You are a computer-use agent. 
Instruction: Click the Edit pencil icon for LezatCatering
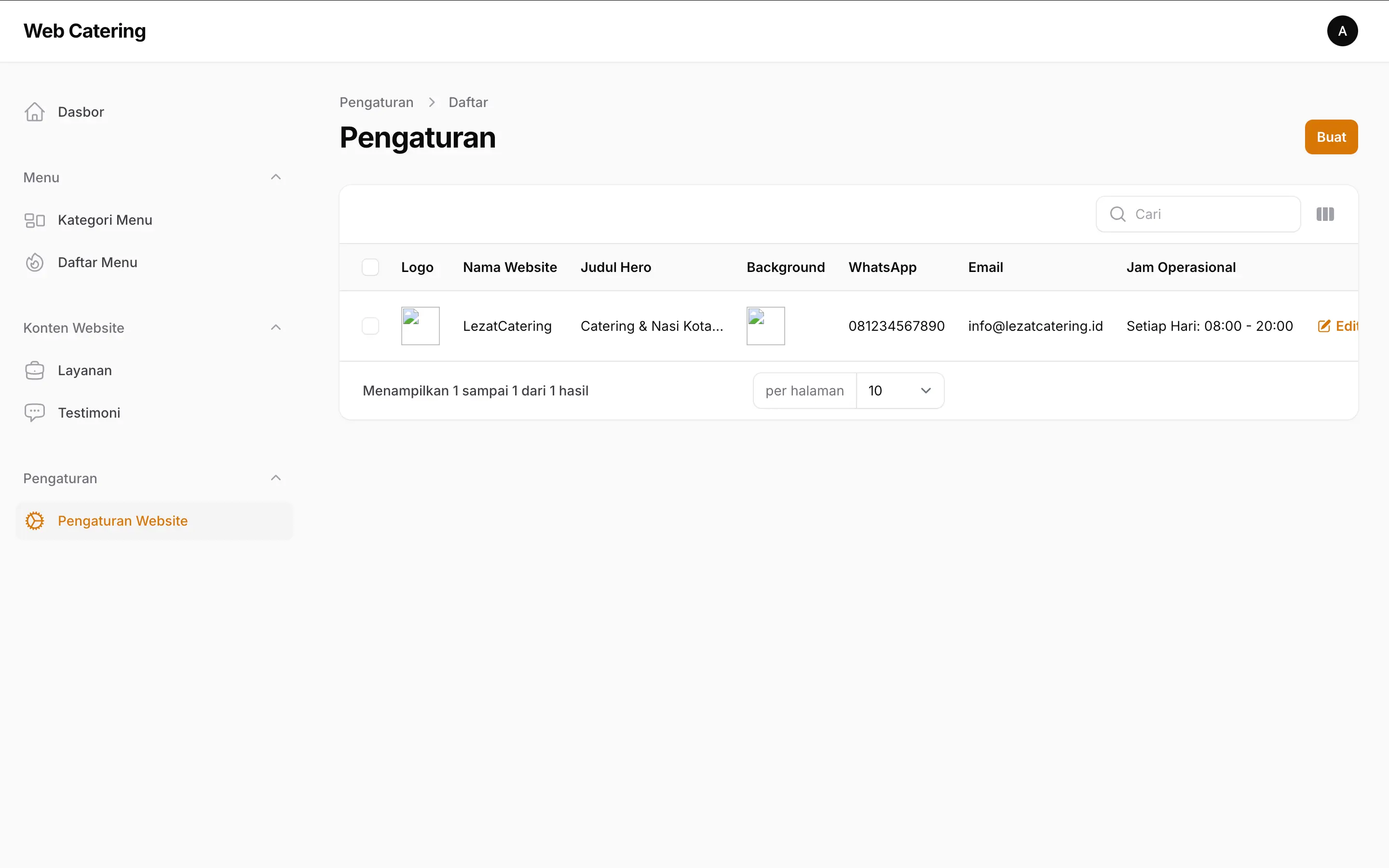coord(1323,326)
